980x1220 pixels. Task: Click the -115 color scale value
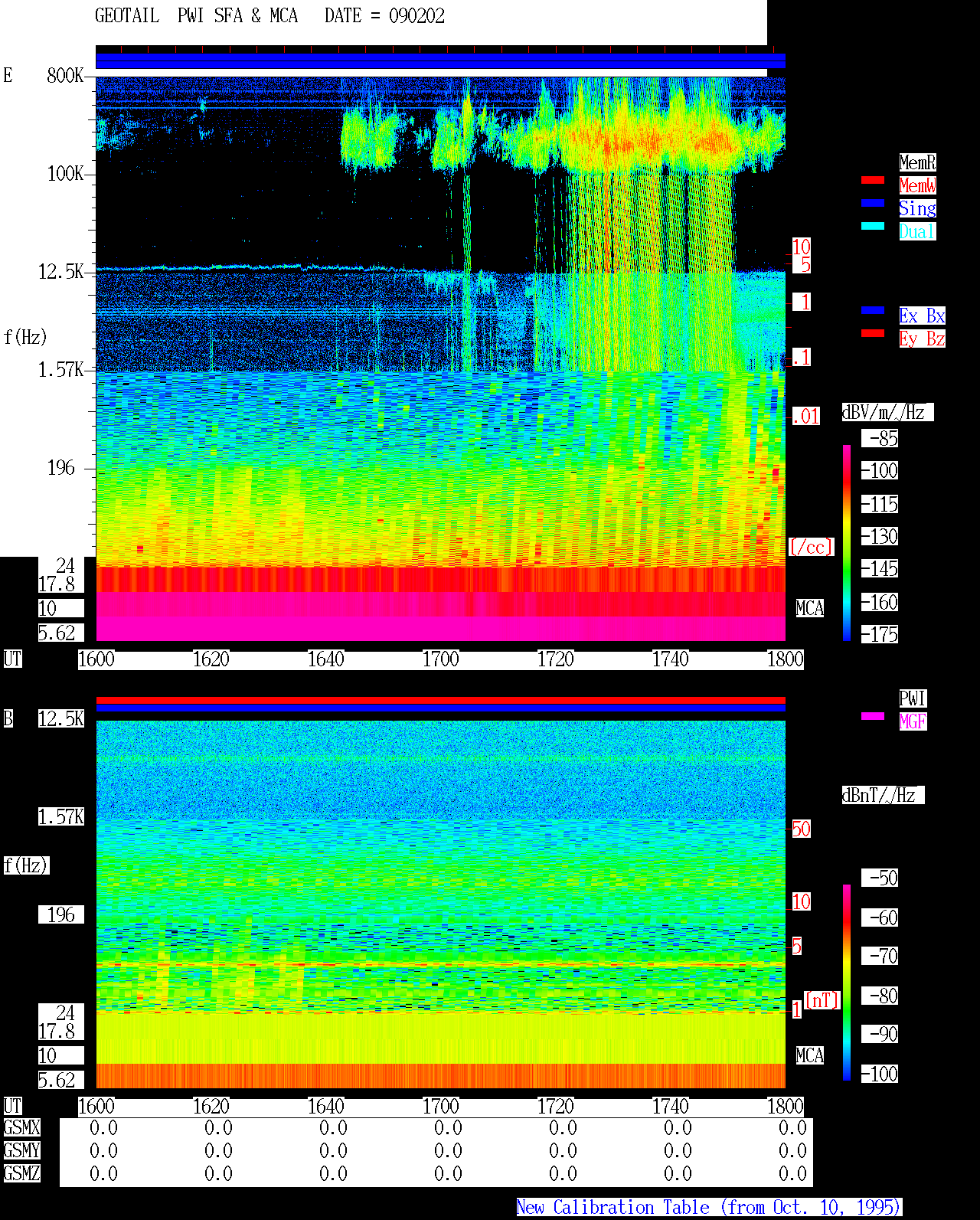pyautogui.click(x=880, y=504)
